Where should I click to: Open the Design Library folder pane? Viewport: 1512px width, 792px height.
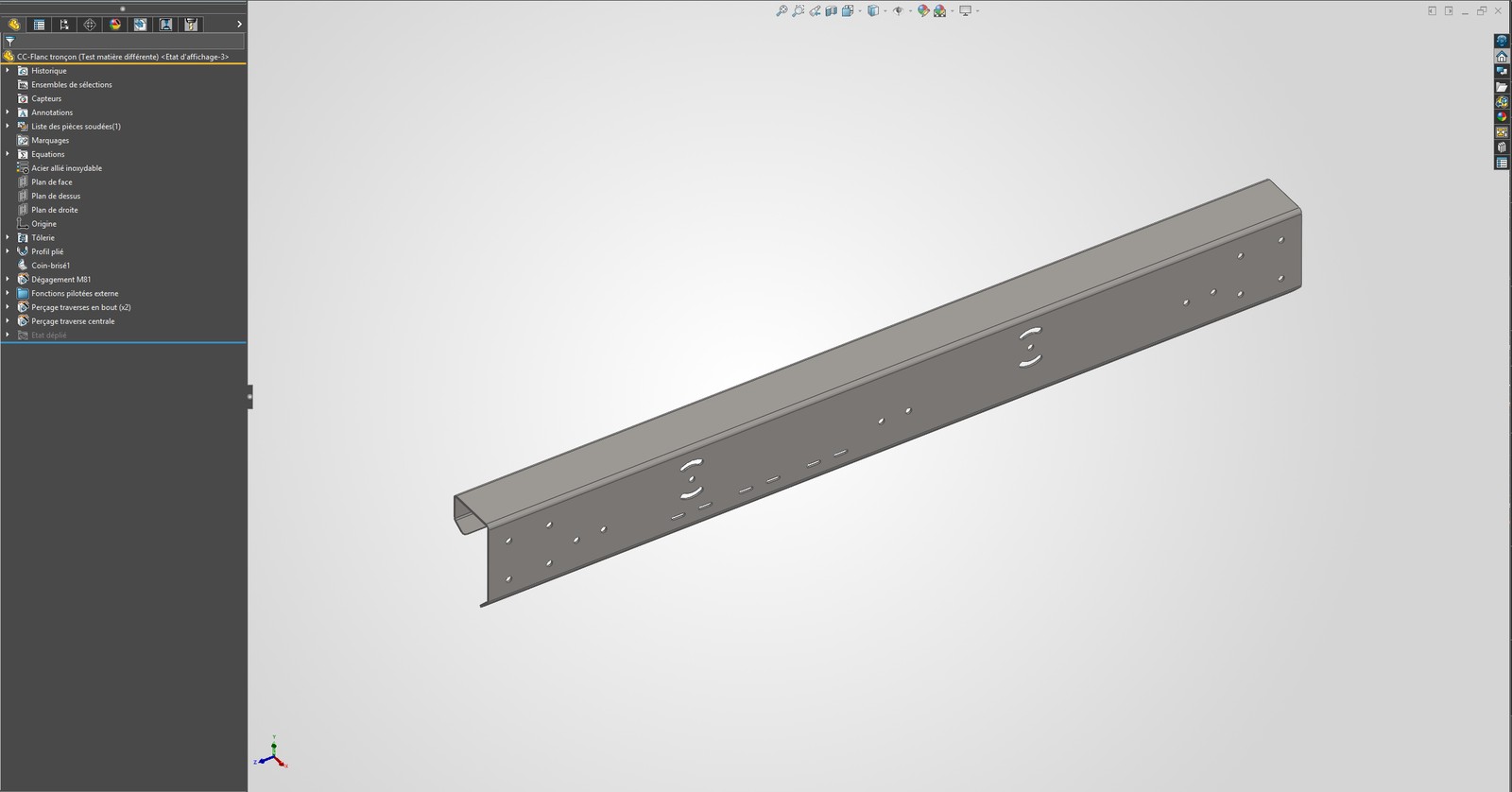[1502, 87]
